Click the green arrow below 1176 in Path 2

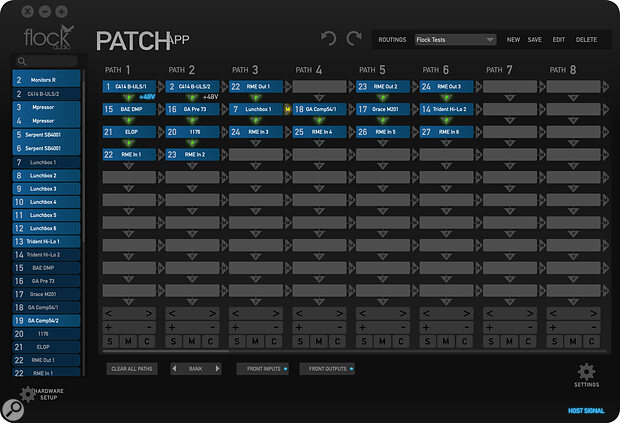tap(192, 143)
